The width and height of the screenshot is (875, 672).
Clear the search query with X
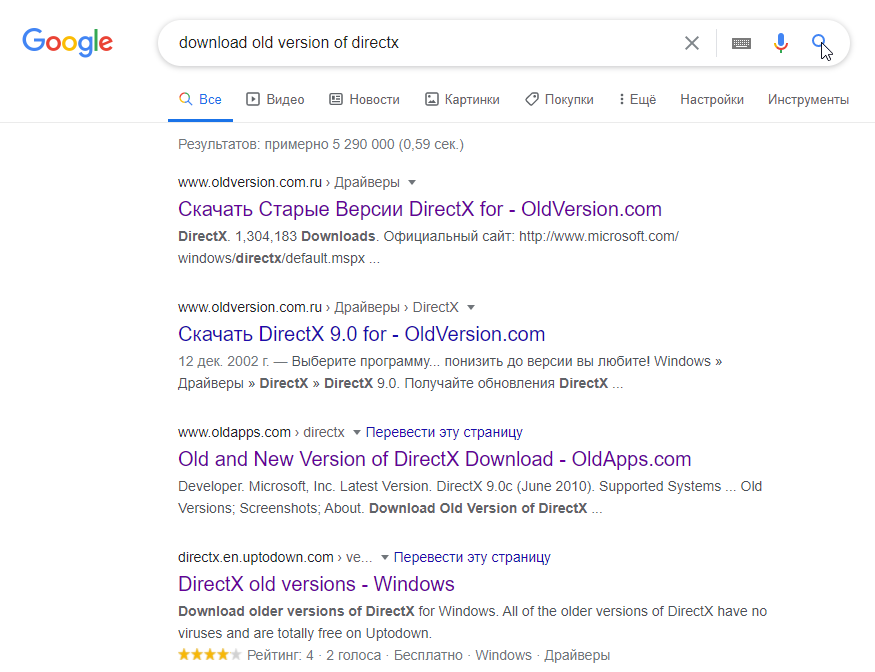[692, 43]
